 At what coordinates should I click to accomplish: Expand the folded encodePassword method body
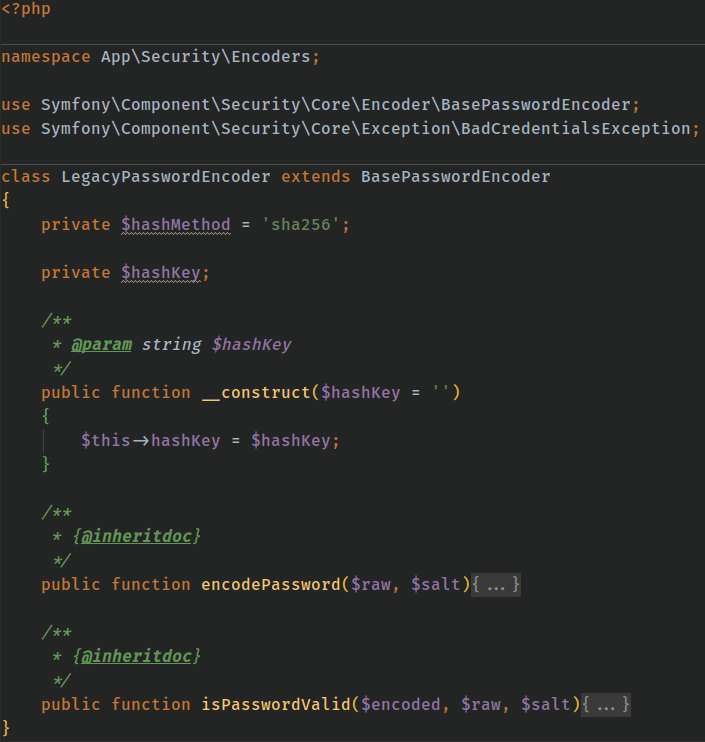(496, 584)
